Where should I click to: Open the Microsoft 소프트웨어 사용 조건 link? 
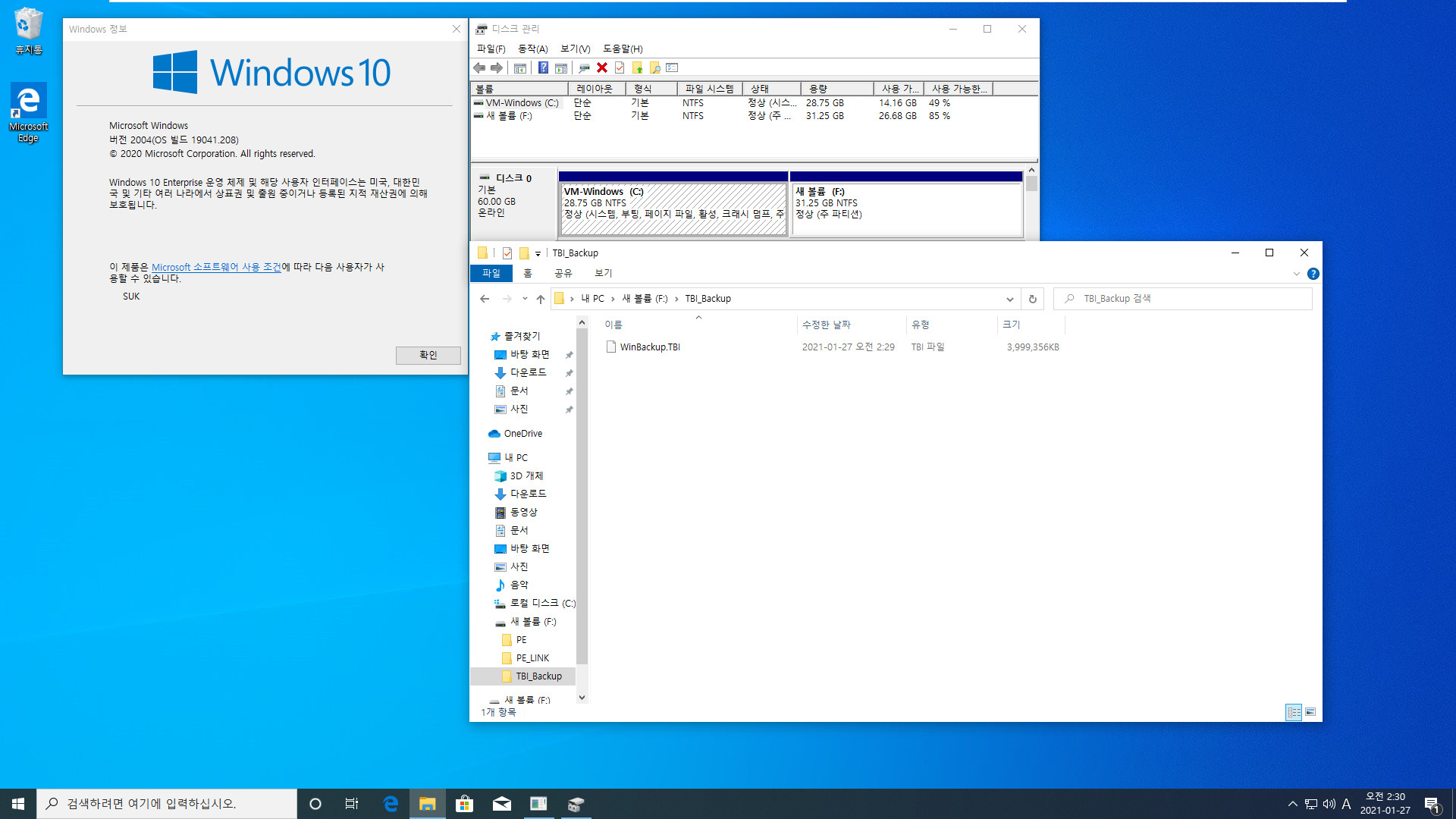[x=216, y=267]
